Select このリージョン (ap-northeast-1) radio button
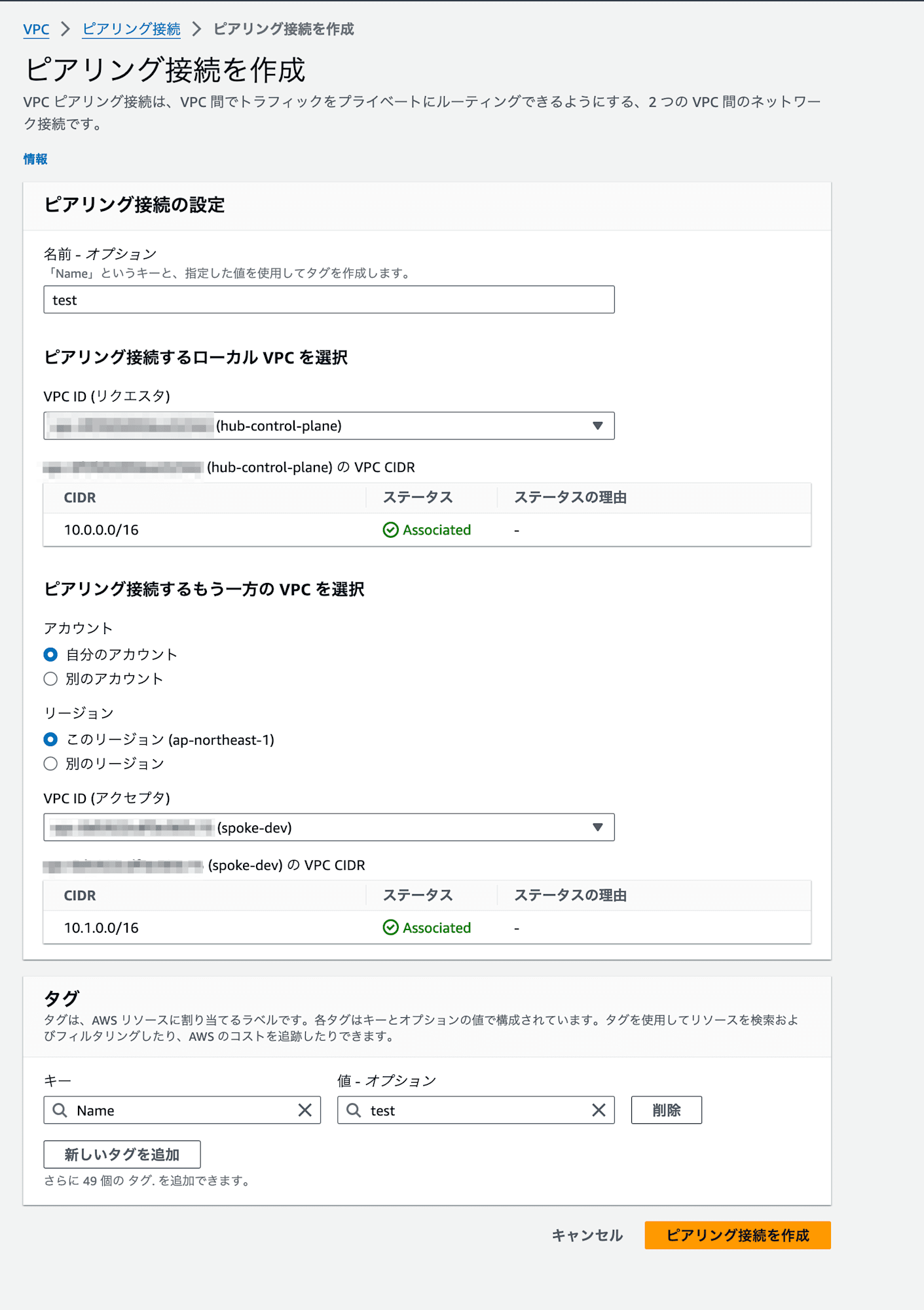This screenshot has height=1310, width=924. (x=50, y=739)
